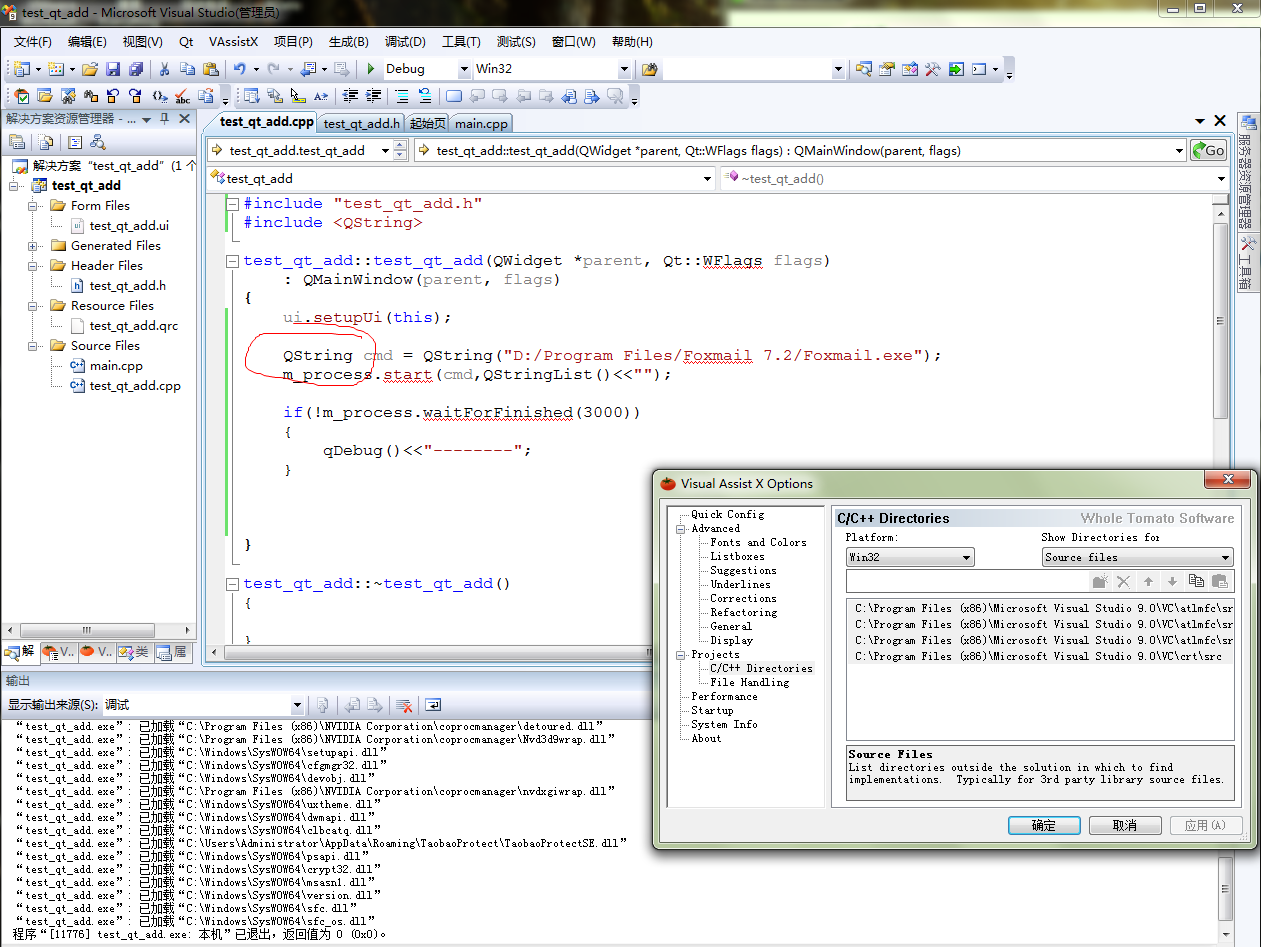Open the 服务器资源管理器 side tab
Viewport: 1261px width, 947px height.
click(1247, 173)
